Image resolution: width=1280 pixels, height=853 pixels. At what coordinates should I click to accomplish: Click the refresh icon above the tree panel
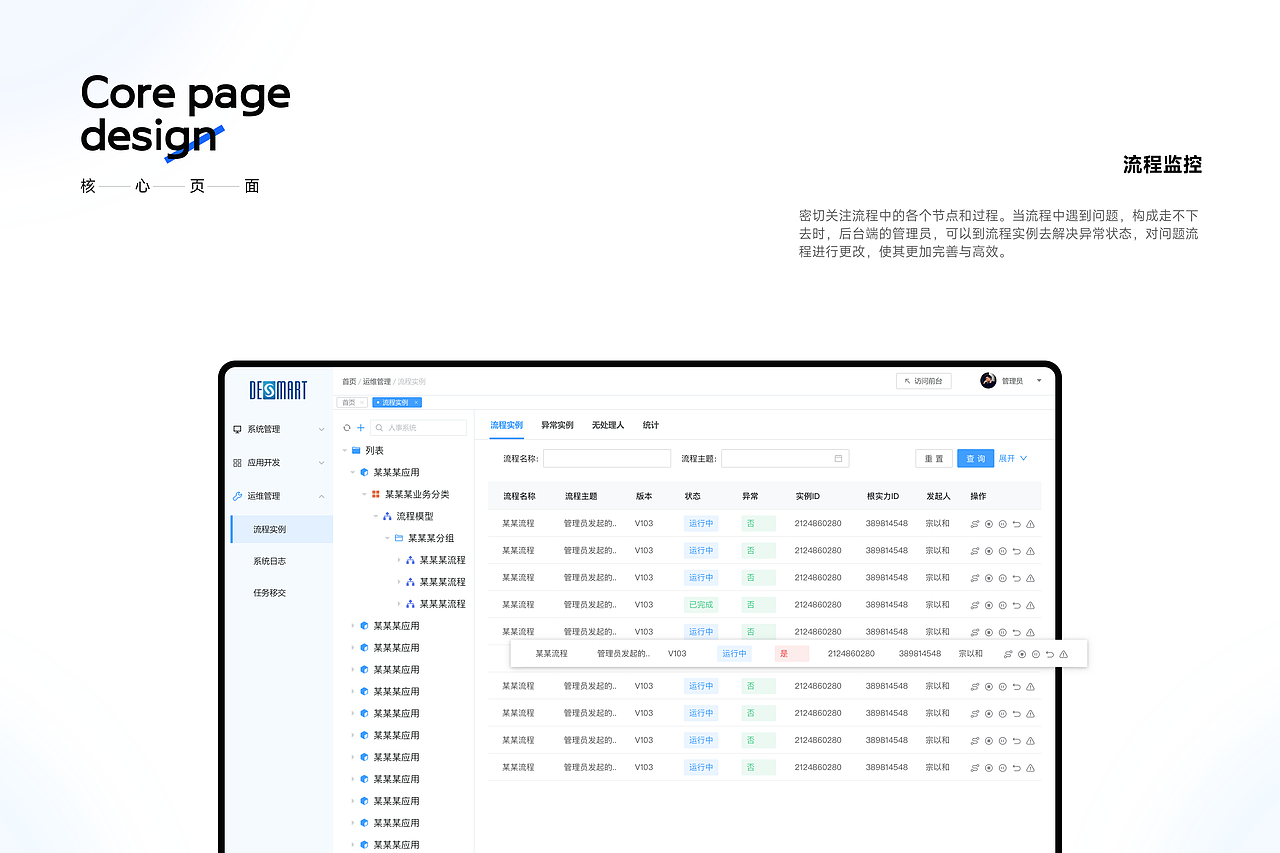(348, 427)
